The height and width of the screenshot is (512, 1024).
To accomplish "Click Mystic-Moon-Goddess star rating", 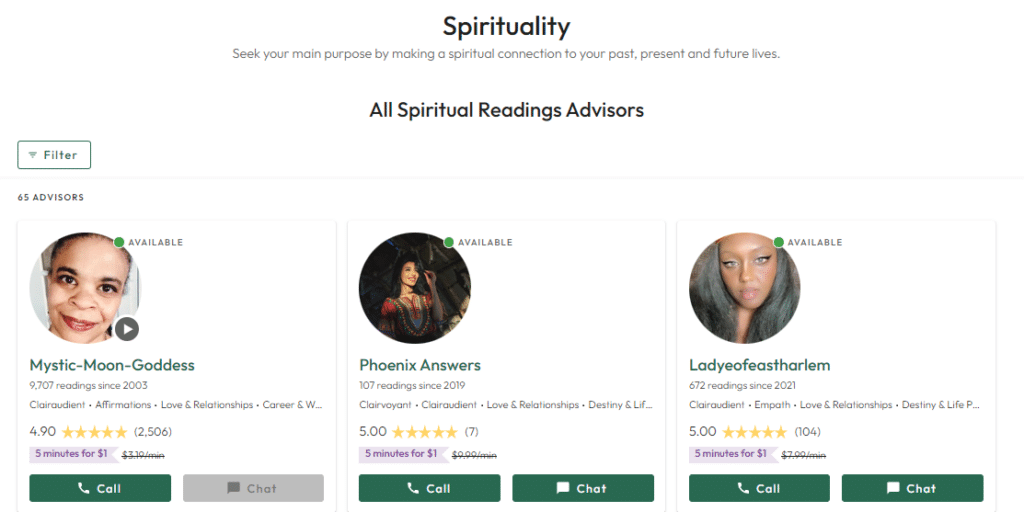I will (94, 432).
